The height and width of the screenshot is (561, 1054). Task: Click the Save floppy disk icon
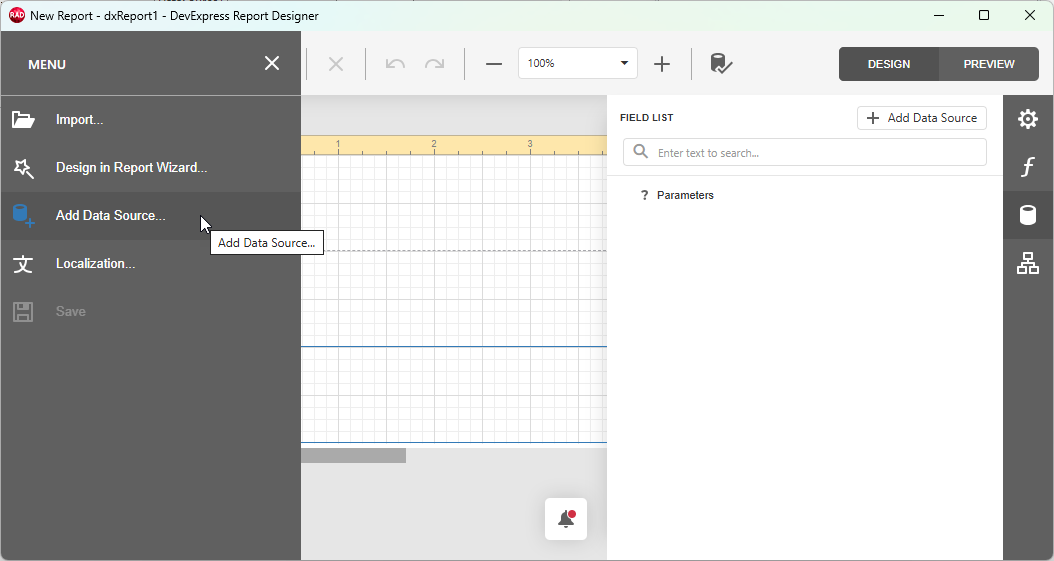[23, 312]
